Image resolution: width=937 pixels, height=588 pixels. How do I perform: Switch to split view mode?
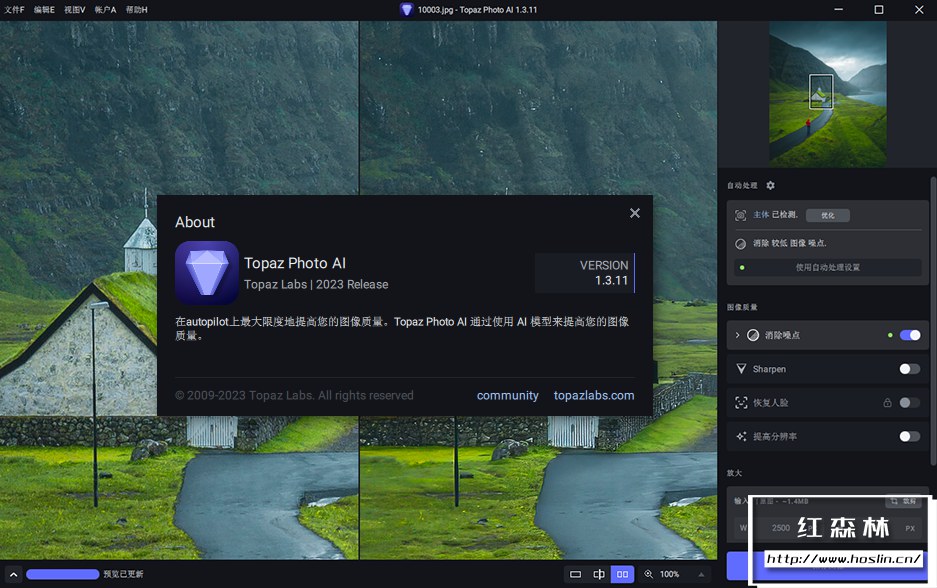pos(599,574)
